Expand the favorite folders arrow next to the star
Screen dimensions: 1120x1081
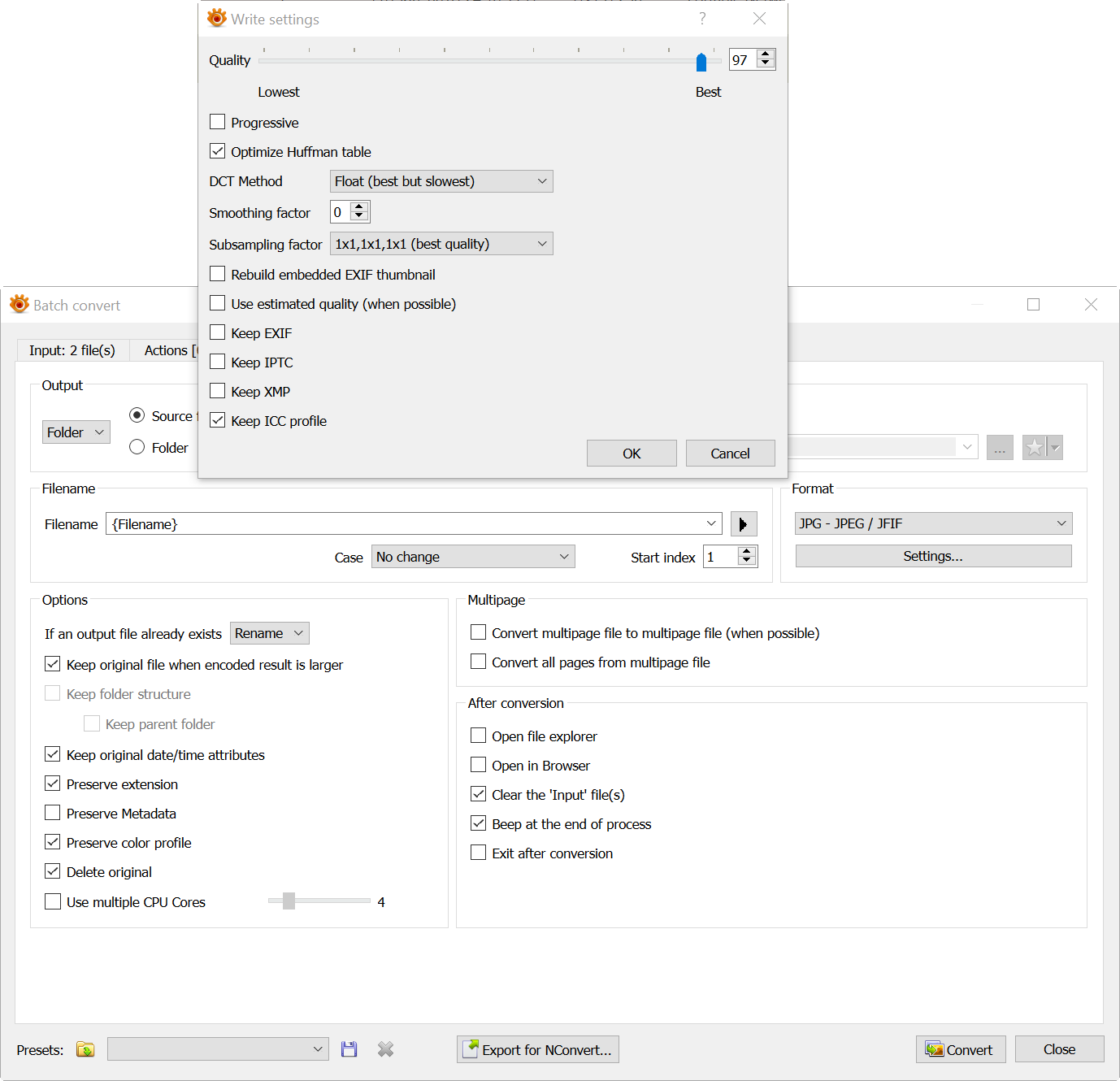click(1055, 447)
